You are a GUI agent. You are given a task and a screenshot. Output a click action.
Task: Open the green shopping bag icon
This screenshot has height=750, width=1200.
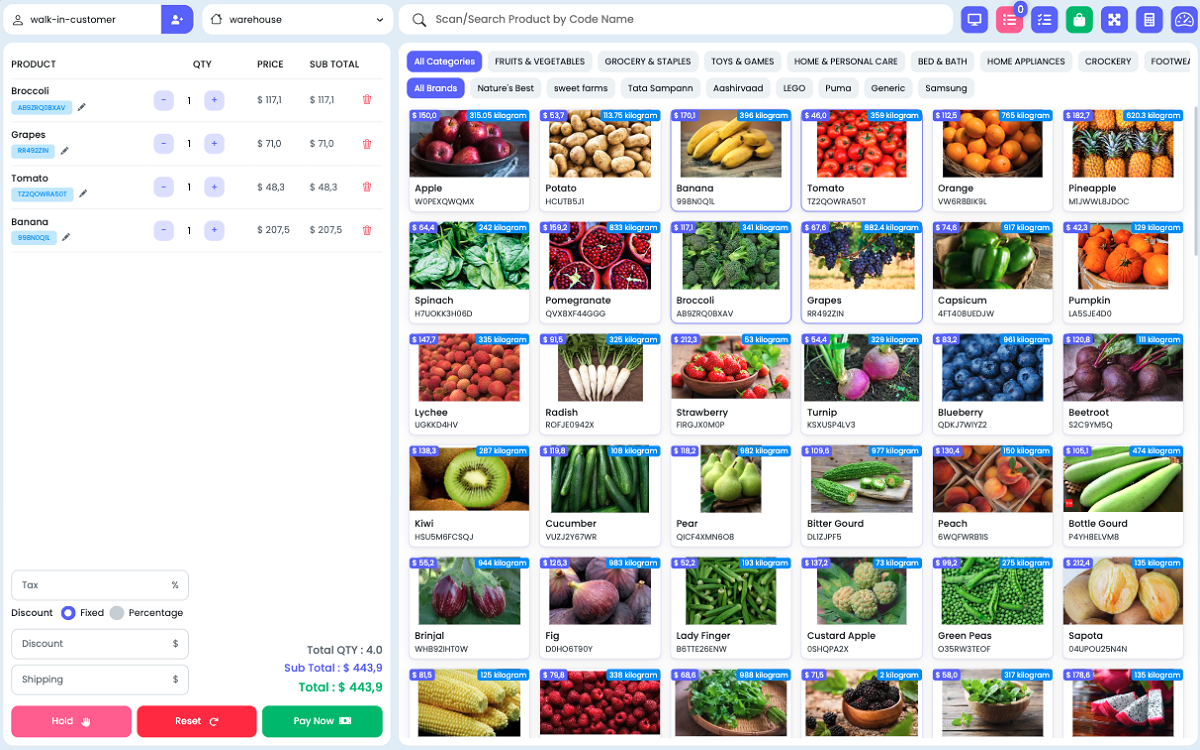pyautogui.click(x=1079, y=19)
